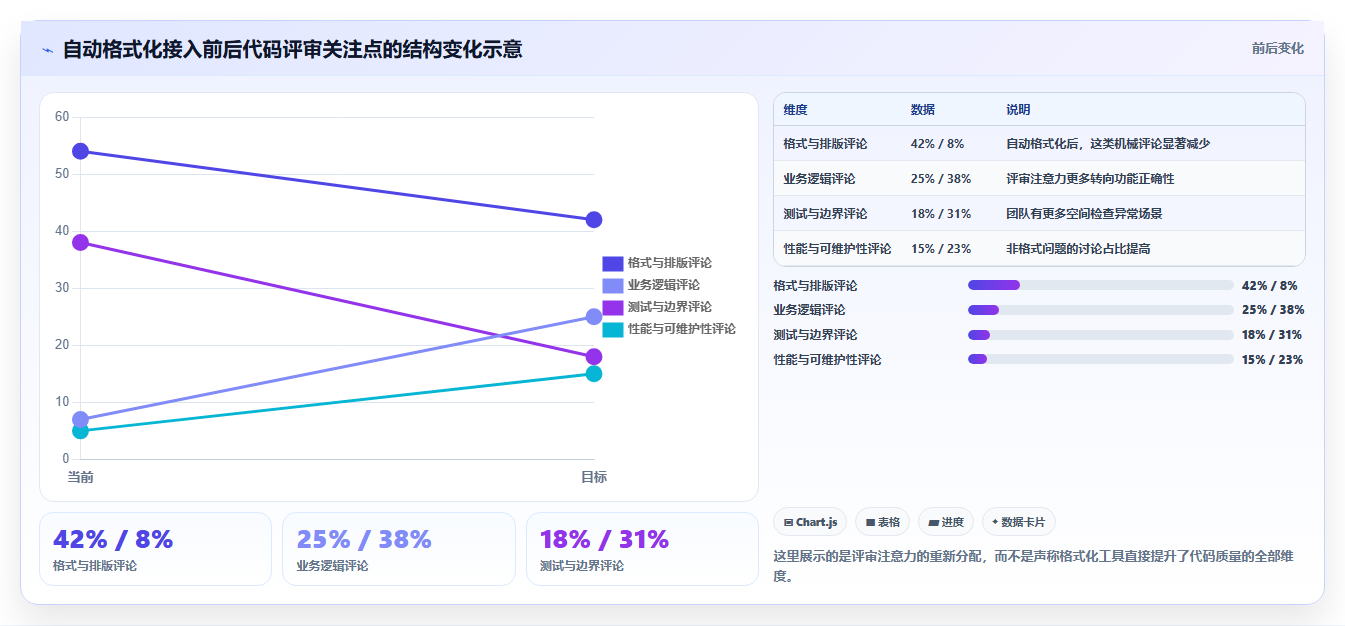Click the 15% / 23% value beside progress bar
The width and height of the screenshot is (1345, 626).
coord(1272,360)
